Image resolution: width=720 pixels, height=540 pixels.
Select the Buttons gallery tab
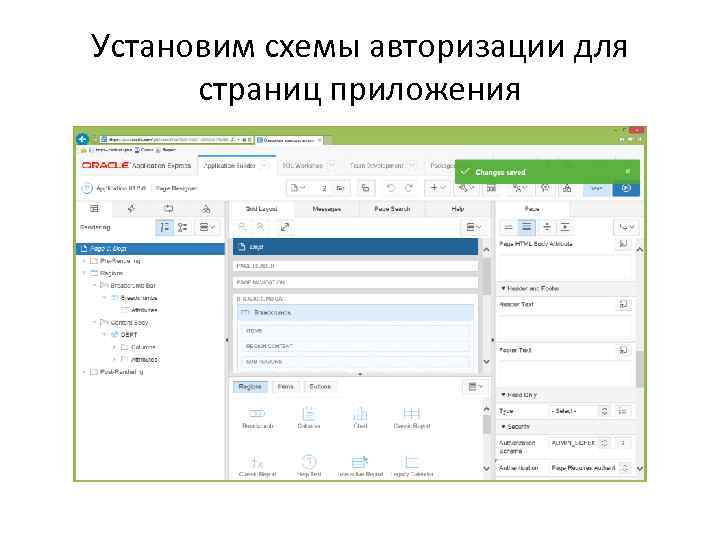click(x=320, y=387)
